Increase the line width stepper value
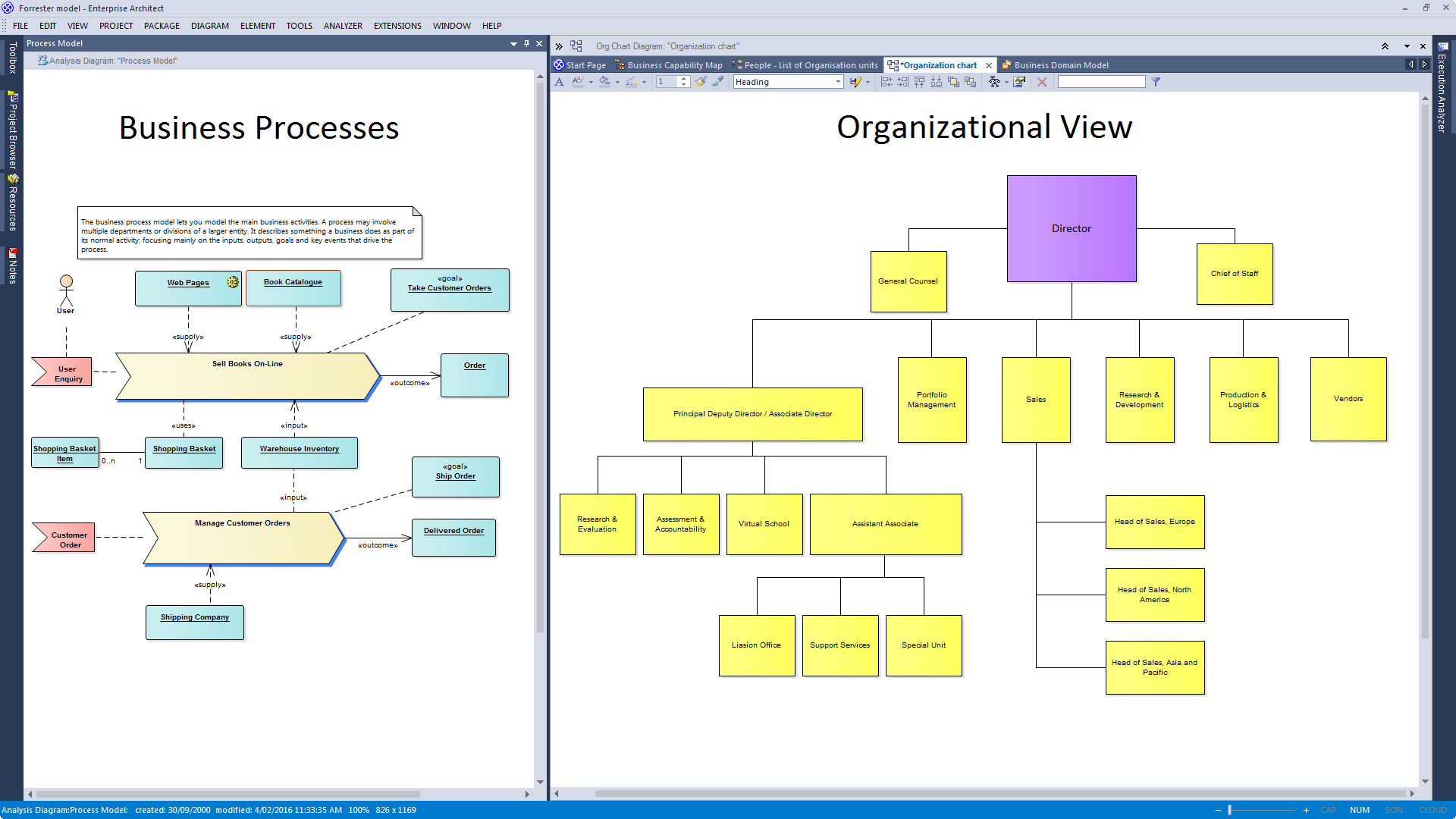 coord(684,79)
